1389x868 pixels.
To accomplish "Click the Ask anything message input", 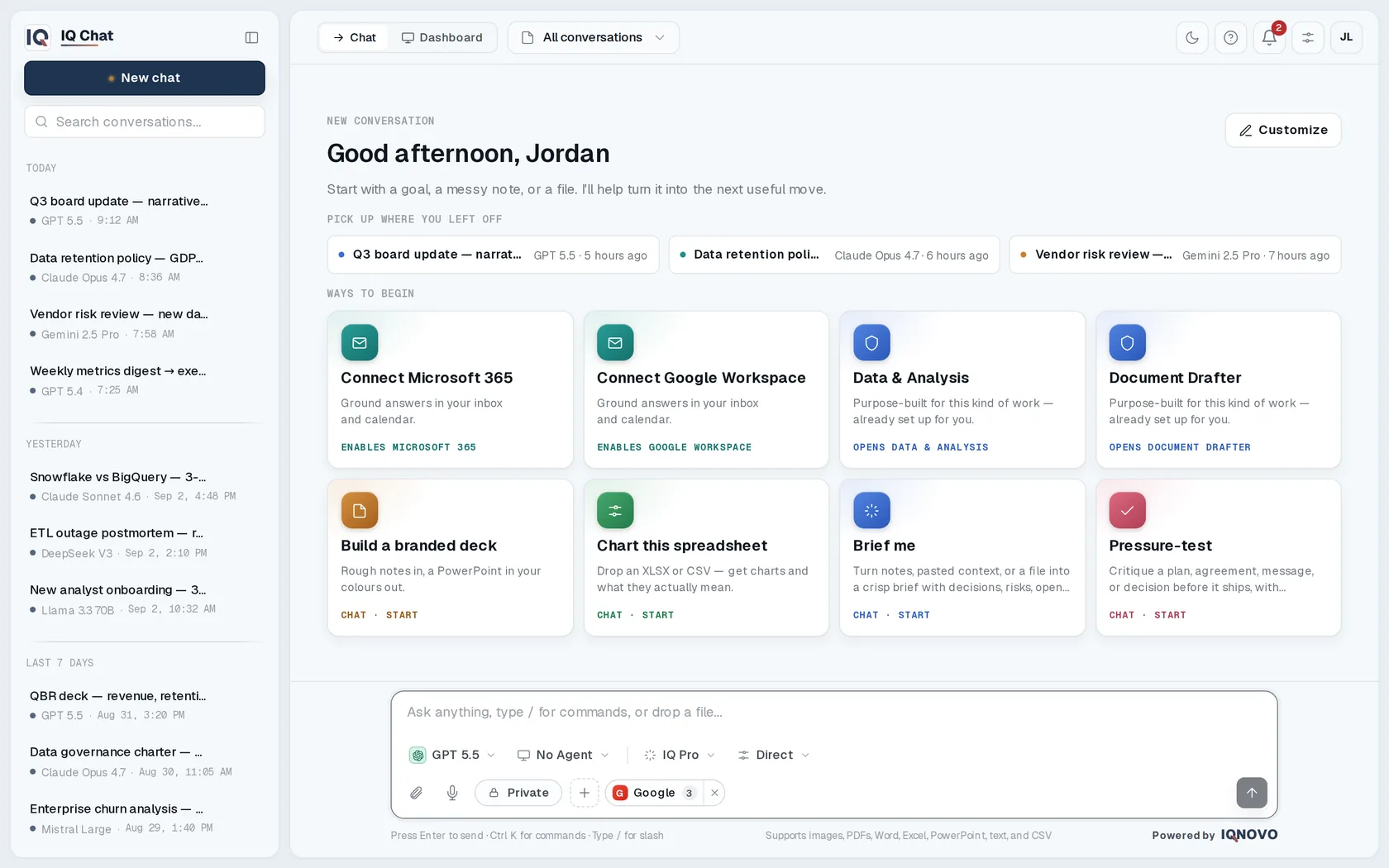I will click(833, 712).
